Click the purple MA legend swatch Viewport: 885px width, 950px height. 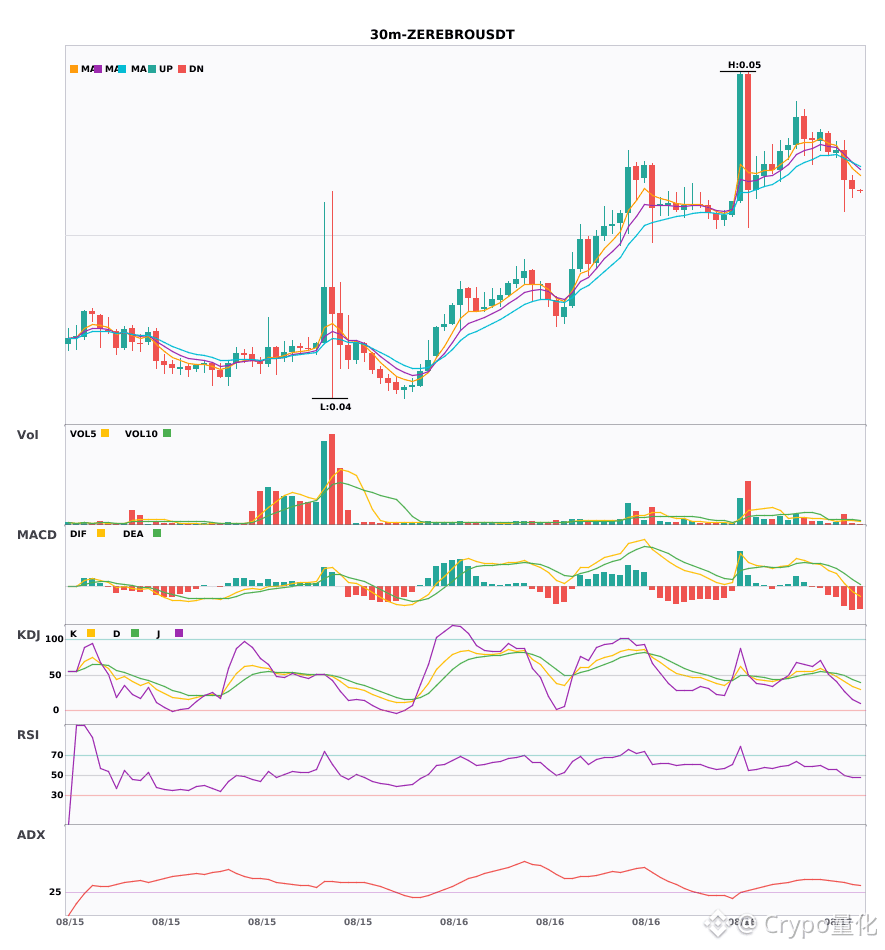[98, 69]
